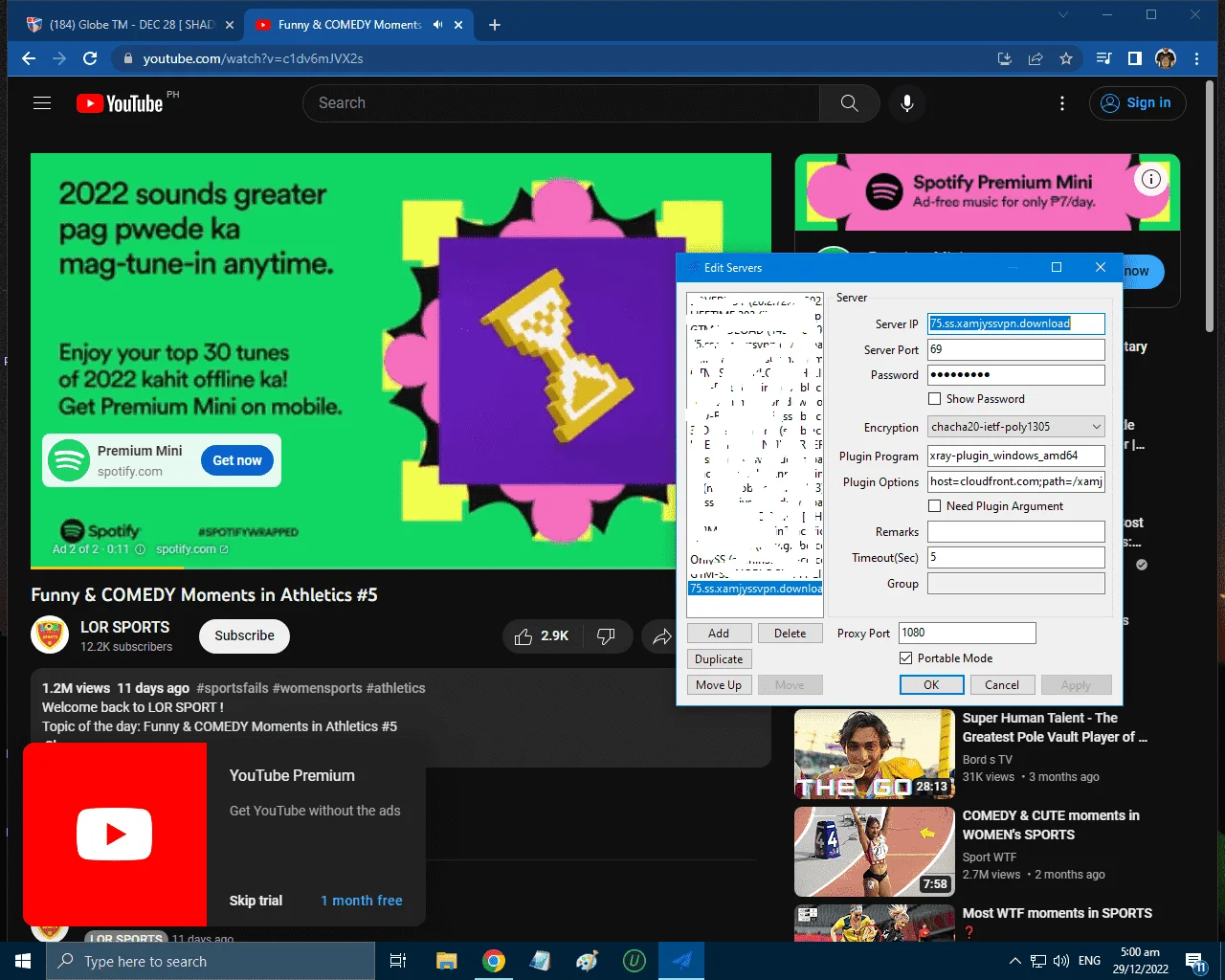Close the Globe TM - DEC 28 tab
The image size is (1225, 980).
pos(230,25)
